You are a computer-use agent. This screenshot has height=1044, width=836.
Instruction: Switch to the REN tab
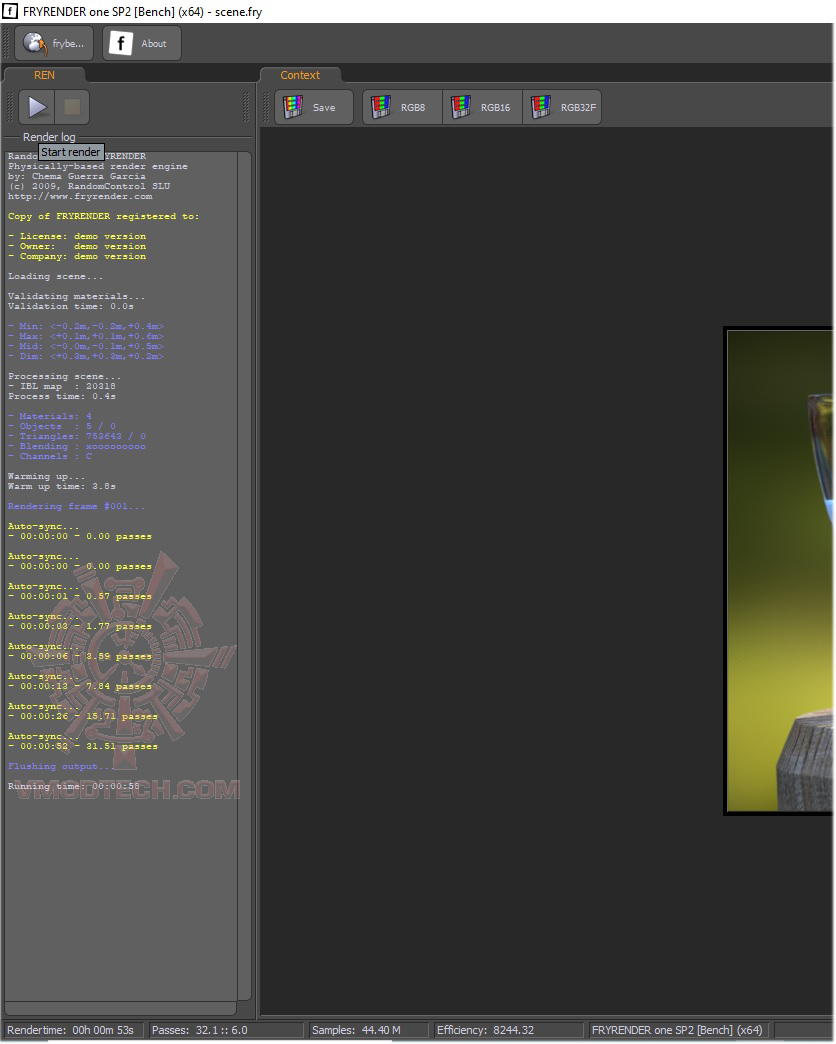(x=45, y=75)
